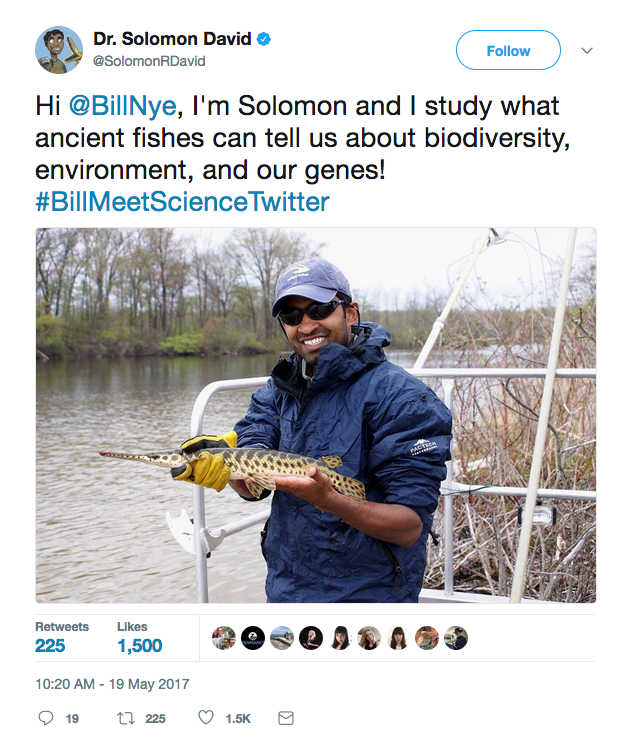Open the tweet options chevron dropdown
This screenshot has height=754, width=632.
[587, 50]
